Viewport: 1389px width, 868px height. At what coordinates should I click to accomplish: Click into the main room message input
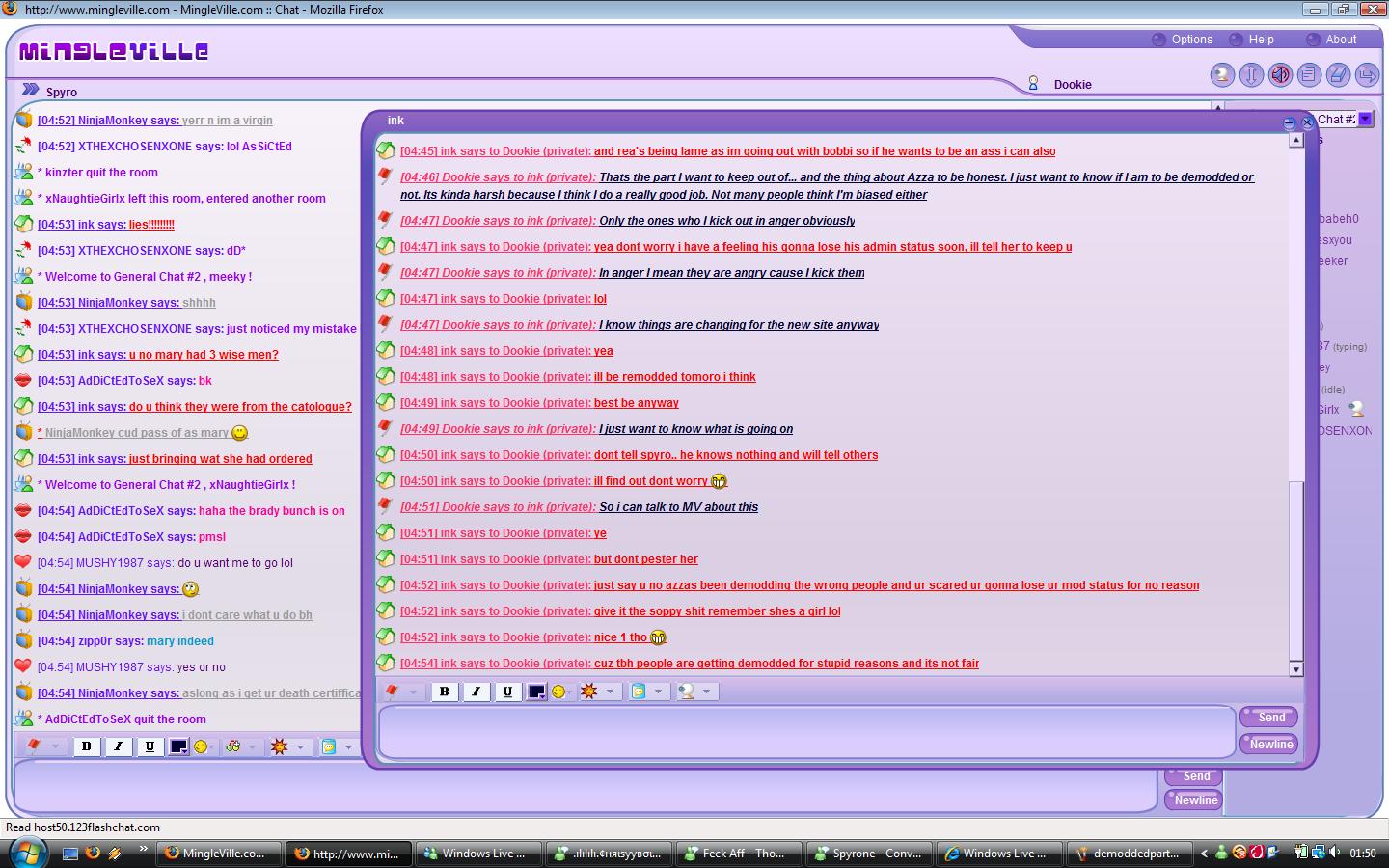click(585, 787)
